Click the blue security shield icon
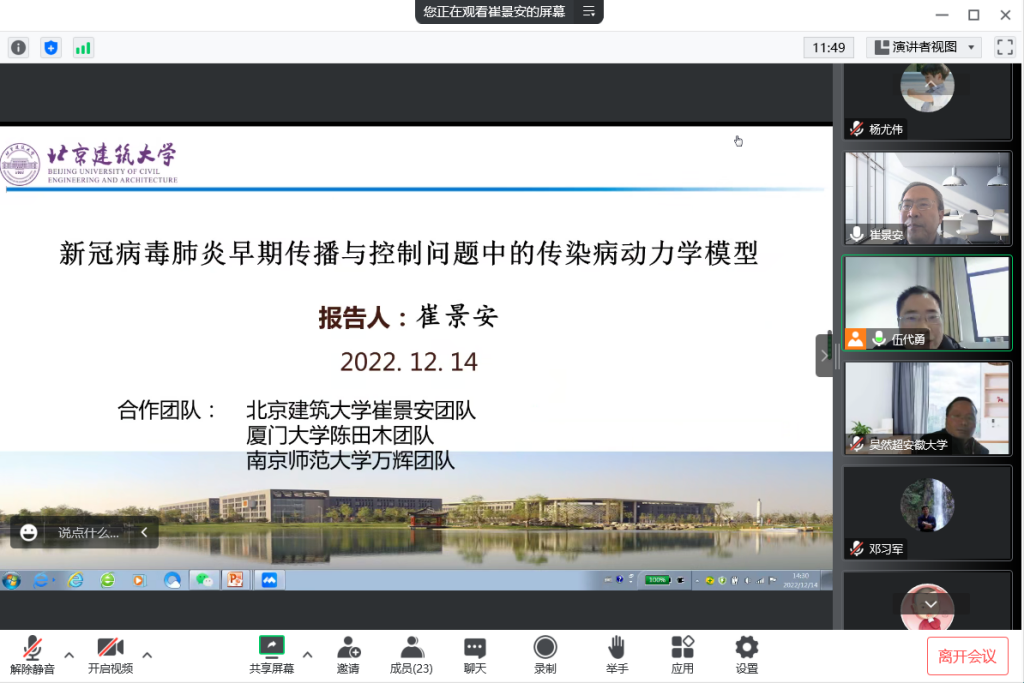 pos(51,47)
